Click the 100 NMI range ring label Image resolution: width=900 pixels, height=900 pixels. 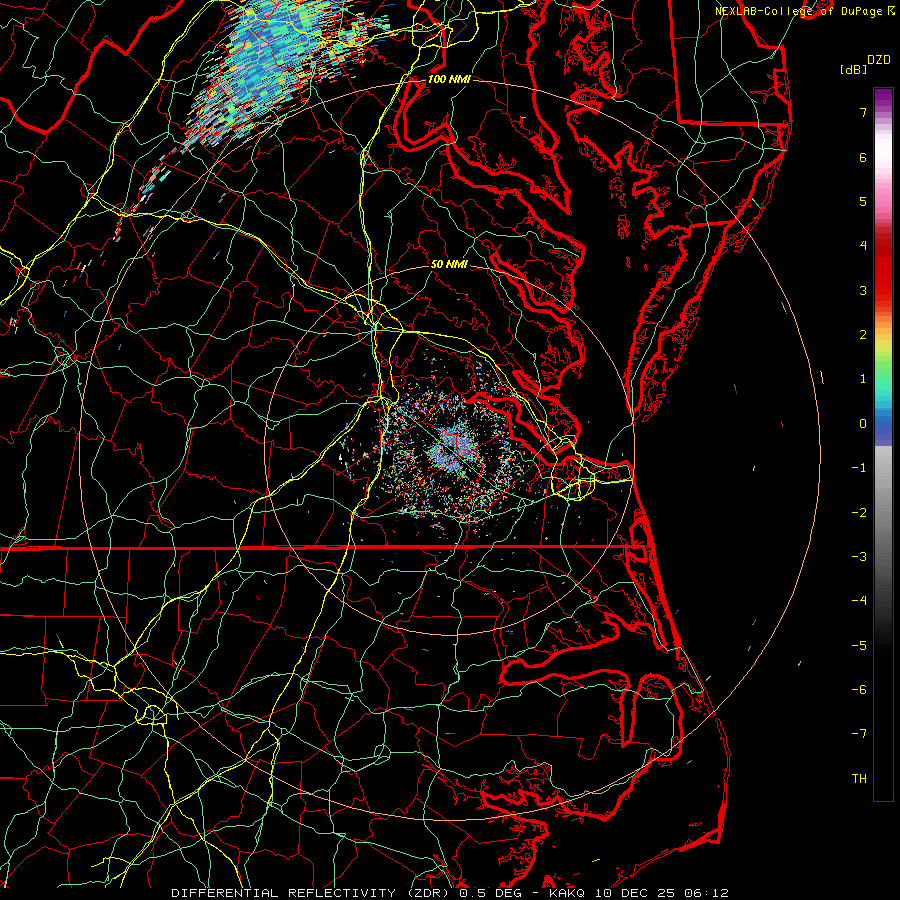449,79
